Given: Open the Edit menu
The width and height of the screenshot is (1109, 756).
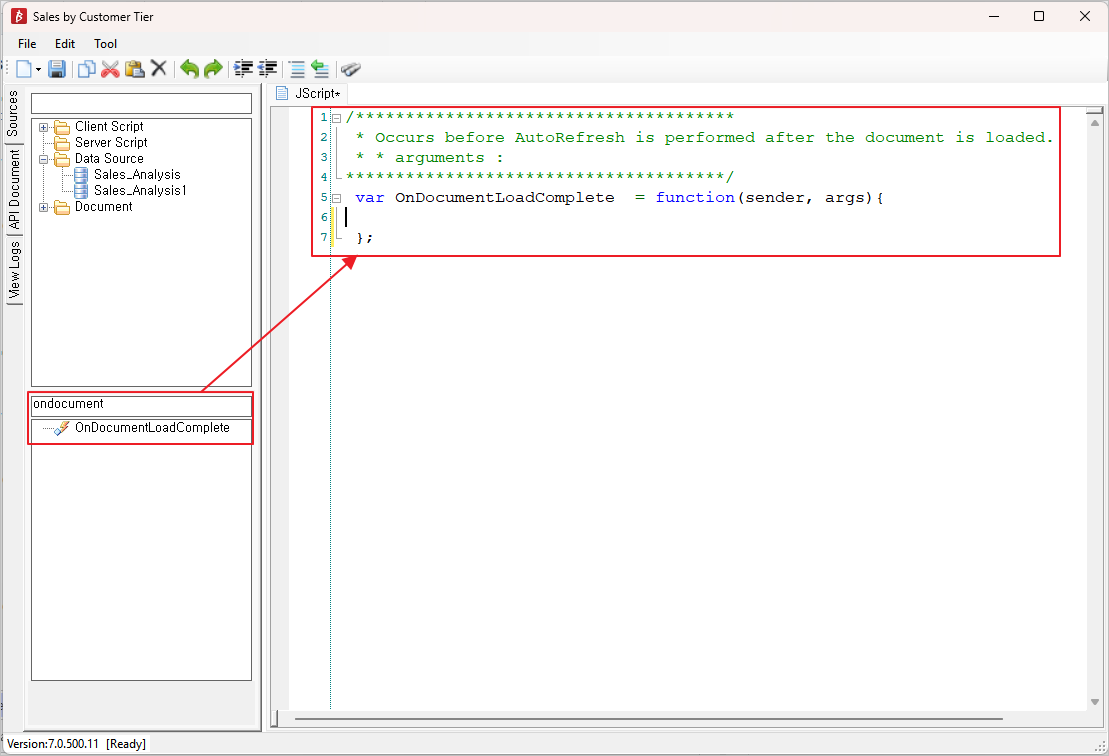Looking at the screenshot, I should [x=65, y=44].
